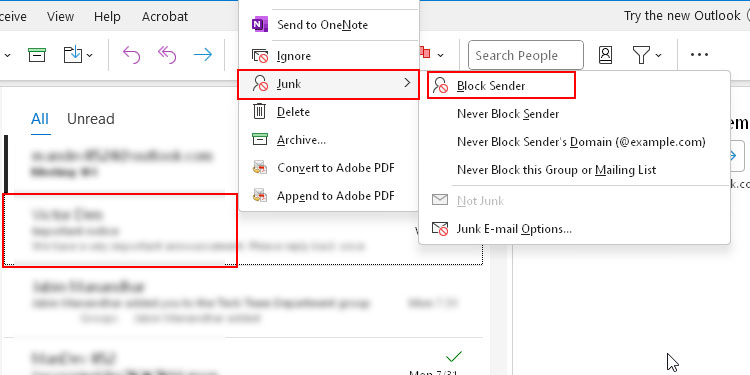Open the Filter Email dropdown arrow
This screenshot has width=750, height=375.
tap(659, 55)
